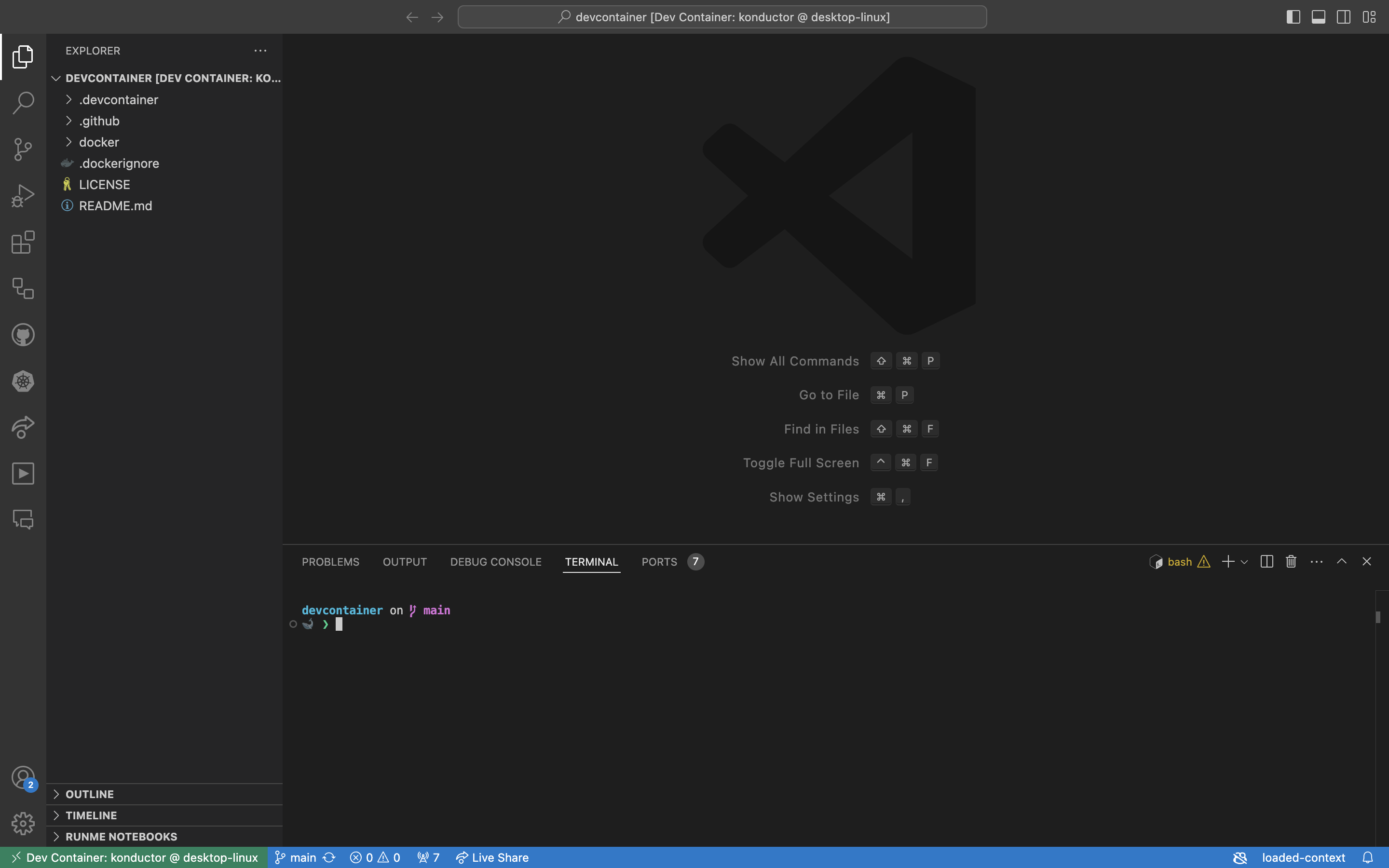Expand the RUNME NOTEBOOKS section

[x=164, y=837]
